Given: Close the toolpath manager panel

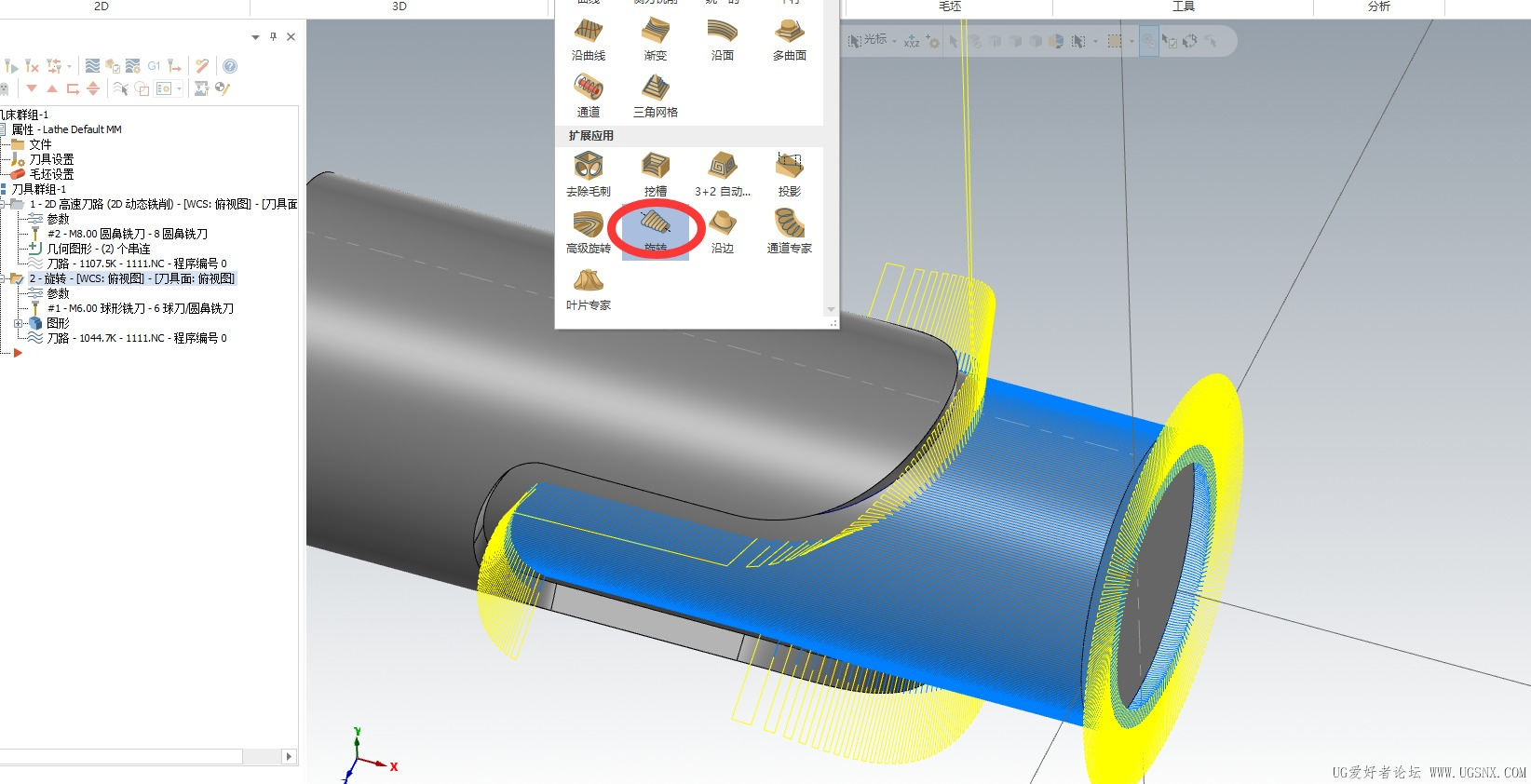Looking at the screenshot, I should pos(291,37).
